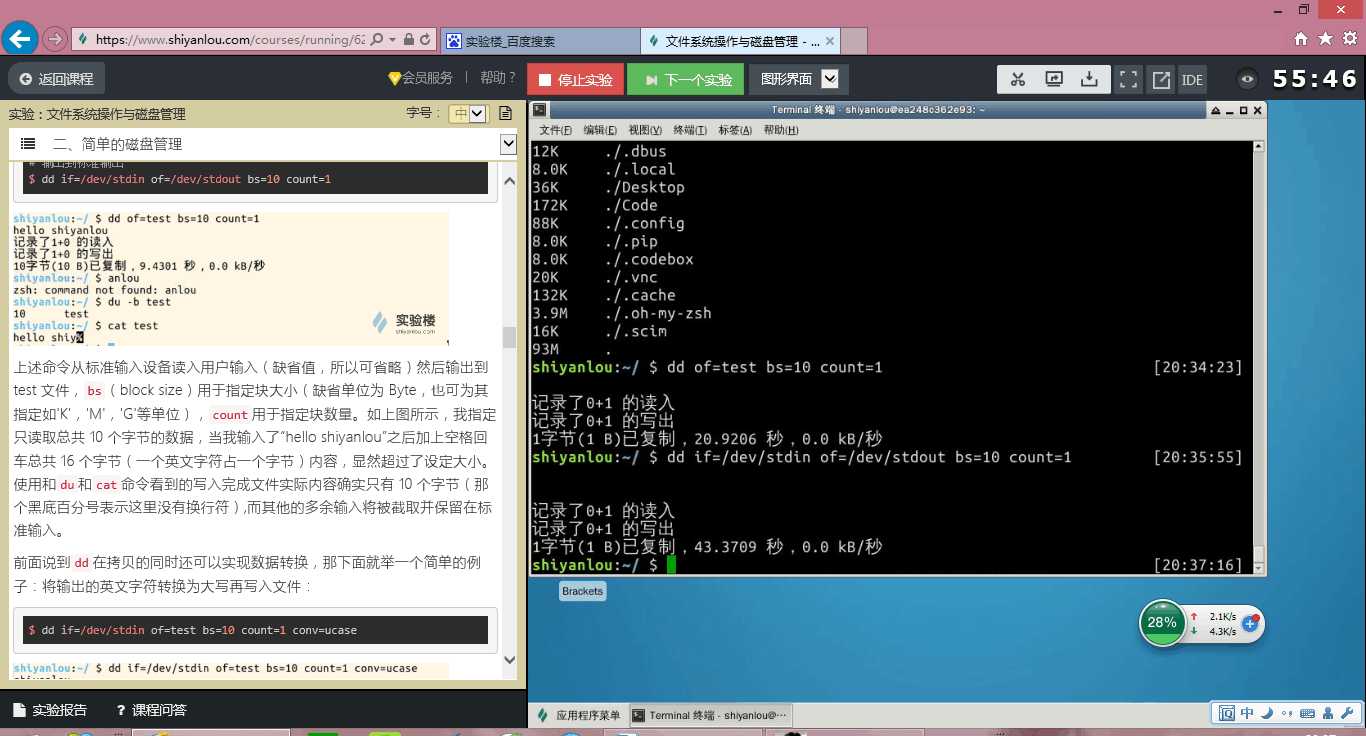The height and width of the screenshot is (736, 1366).
Task: Open the 编辑(E) menu in Terminal
Action: (x=600, y=130)
